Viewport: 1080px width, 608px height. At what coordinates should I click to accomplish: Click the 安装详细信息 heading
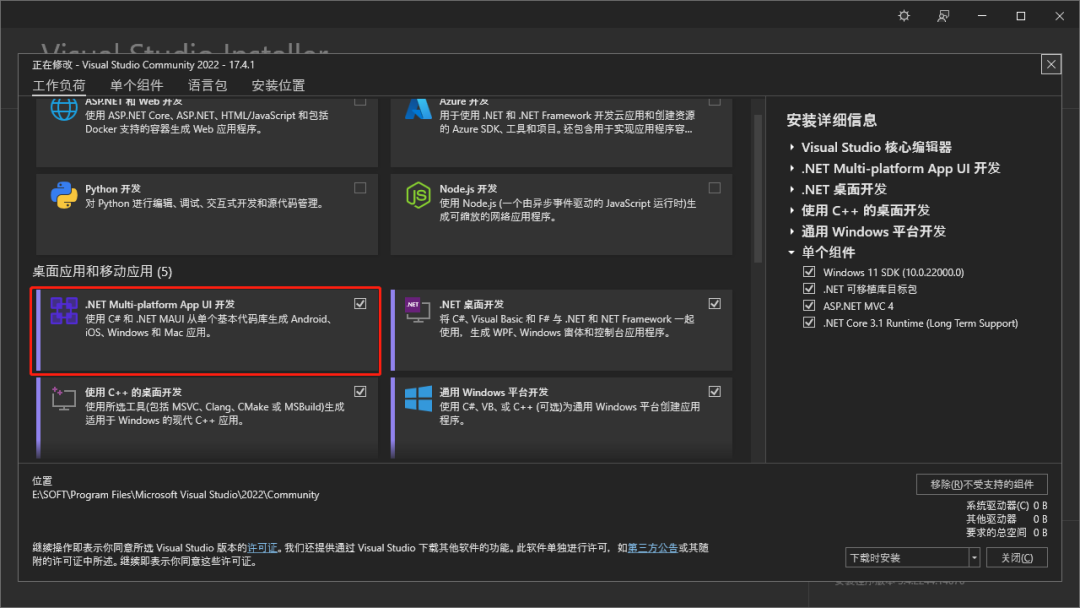[831, 120]
